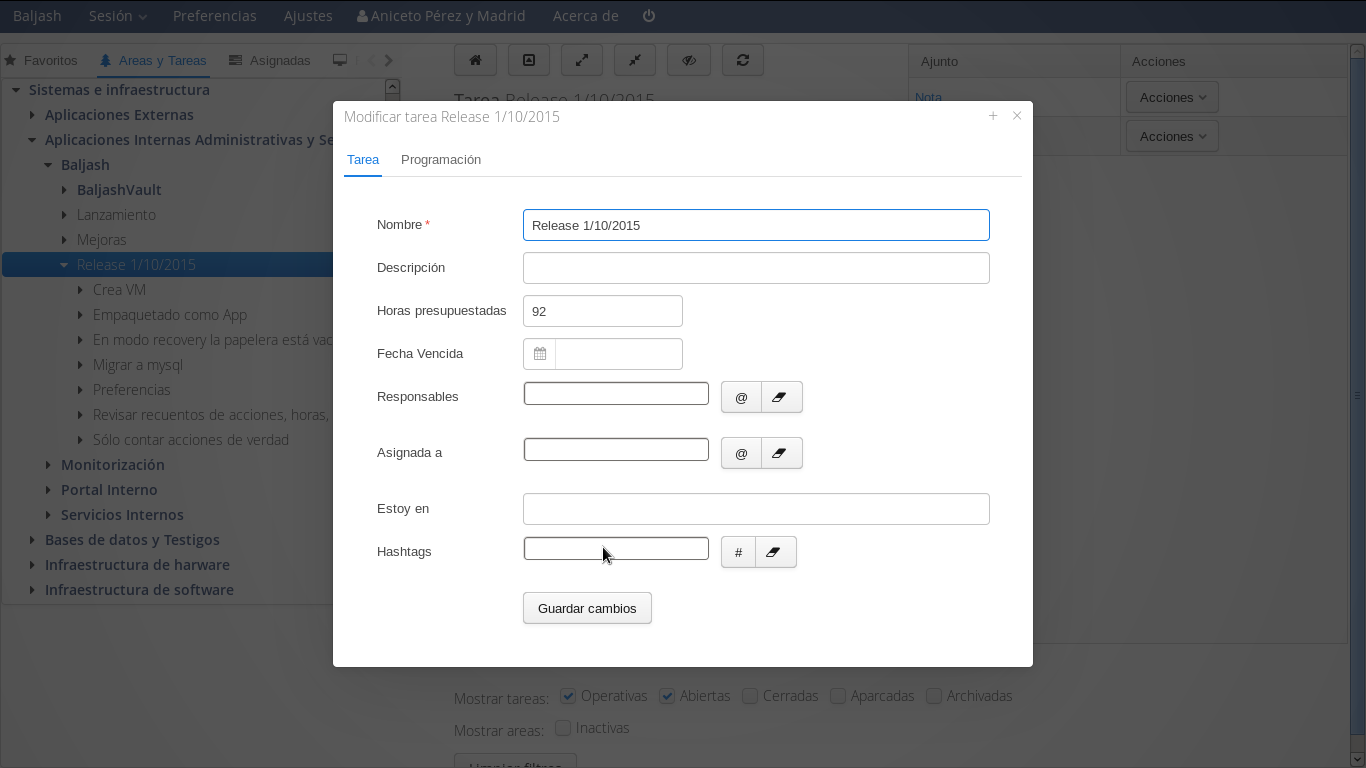This screenshot has width=1366, height=768.
Task: Click the power icon in the top bar
Action: [649, 16]
